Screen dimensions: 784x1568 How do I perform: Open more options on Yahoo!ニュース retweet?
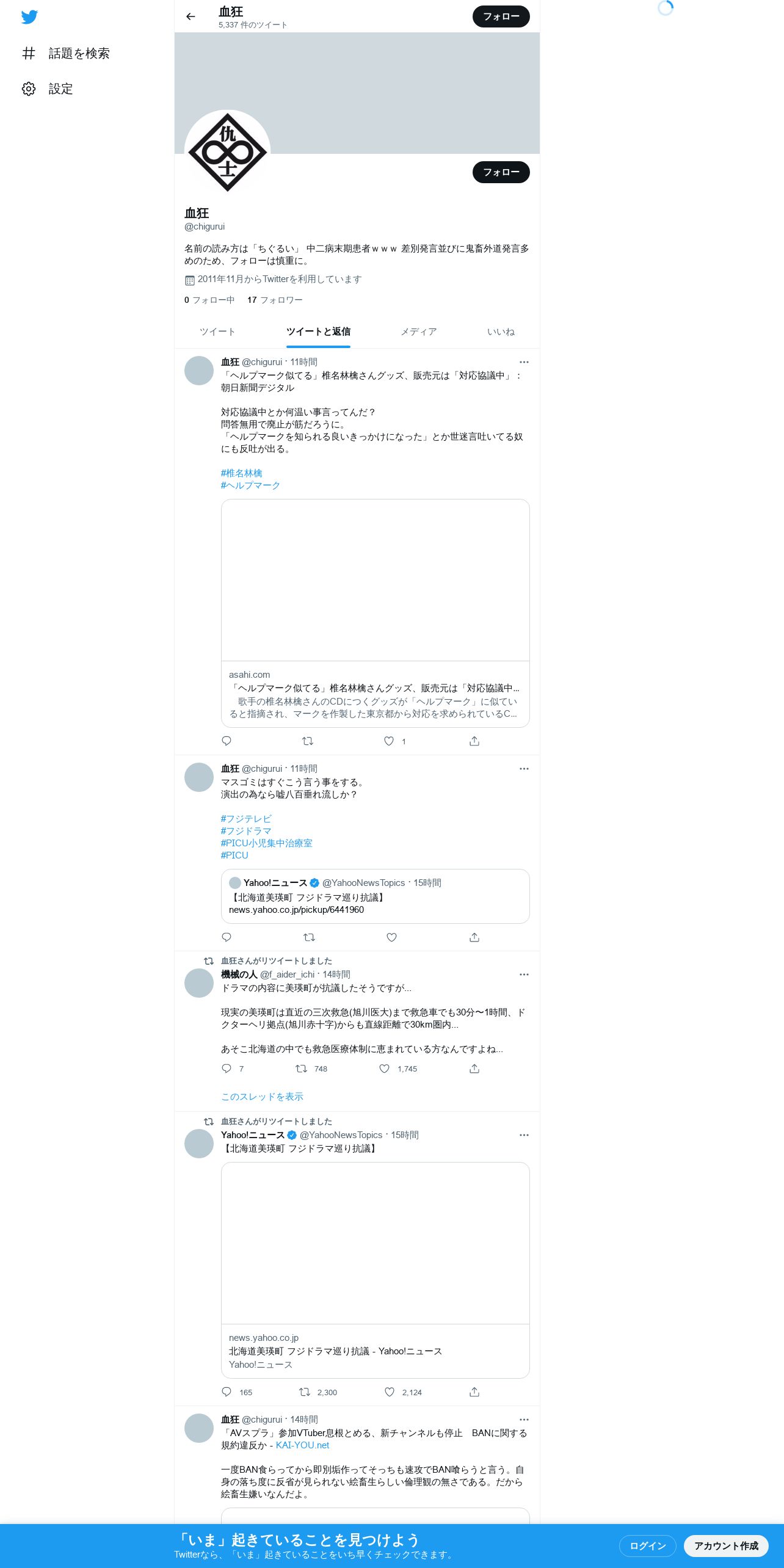pyautogui.click(x=524, y=1135)
